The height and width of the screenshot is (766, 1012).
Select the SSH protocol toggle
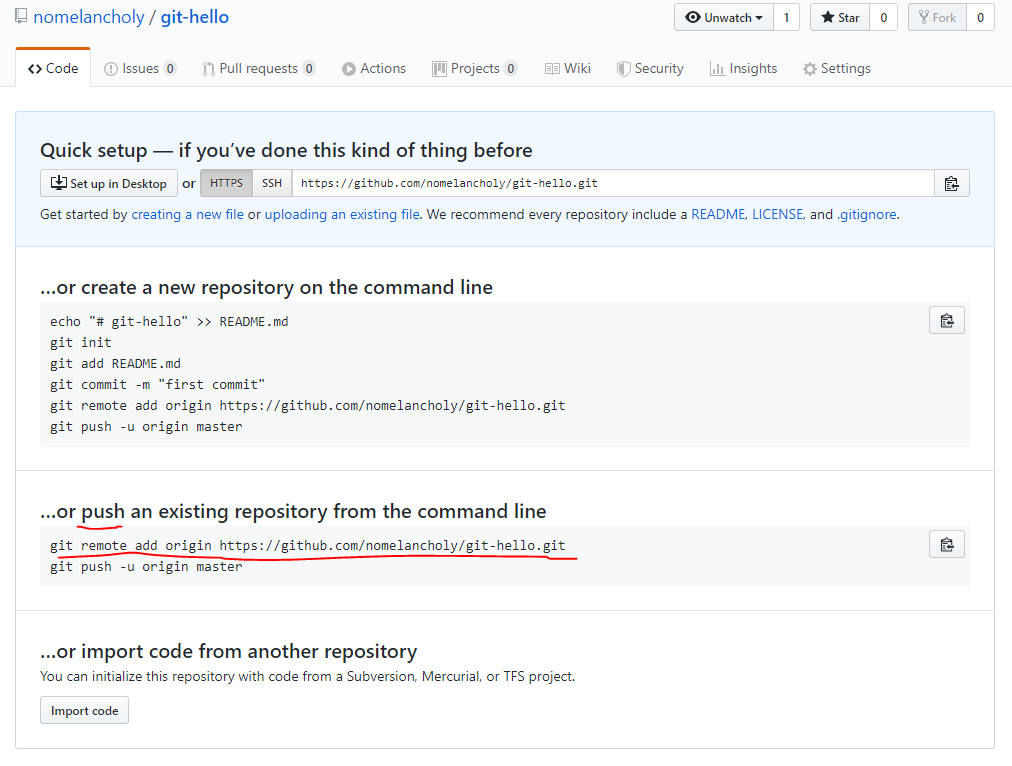(272, 183)
